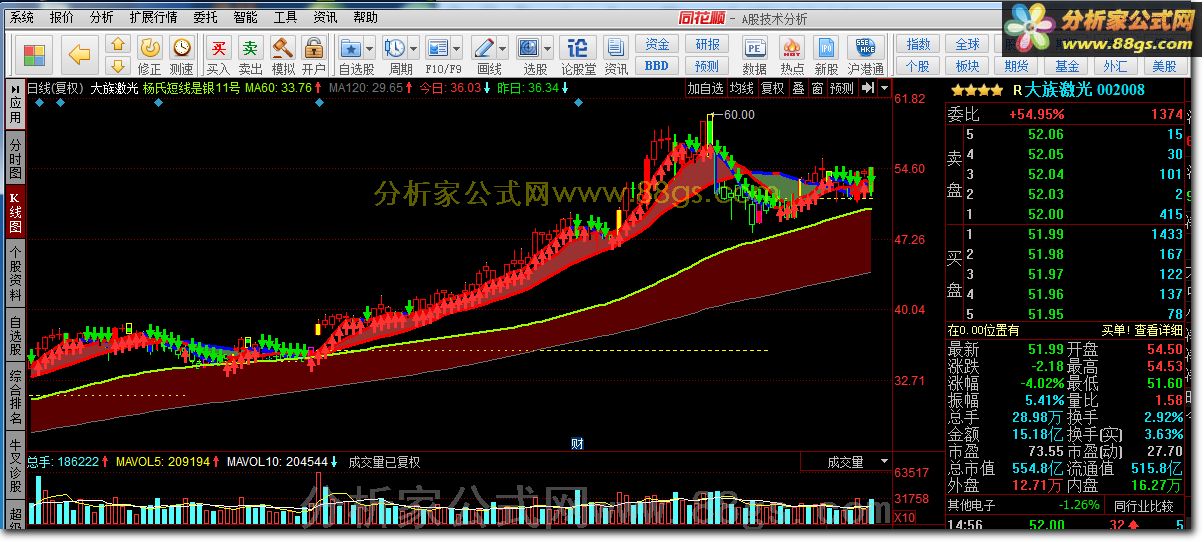Click the 财 marker on chart
Viewport: 1204px width, 542px height.
coord(577,443)
